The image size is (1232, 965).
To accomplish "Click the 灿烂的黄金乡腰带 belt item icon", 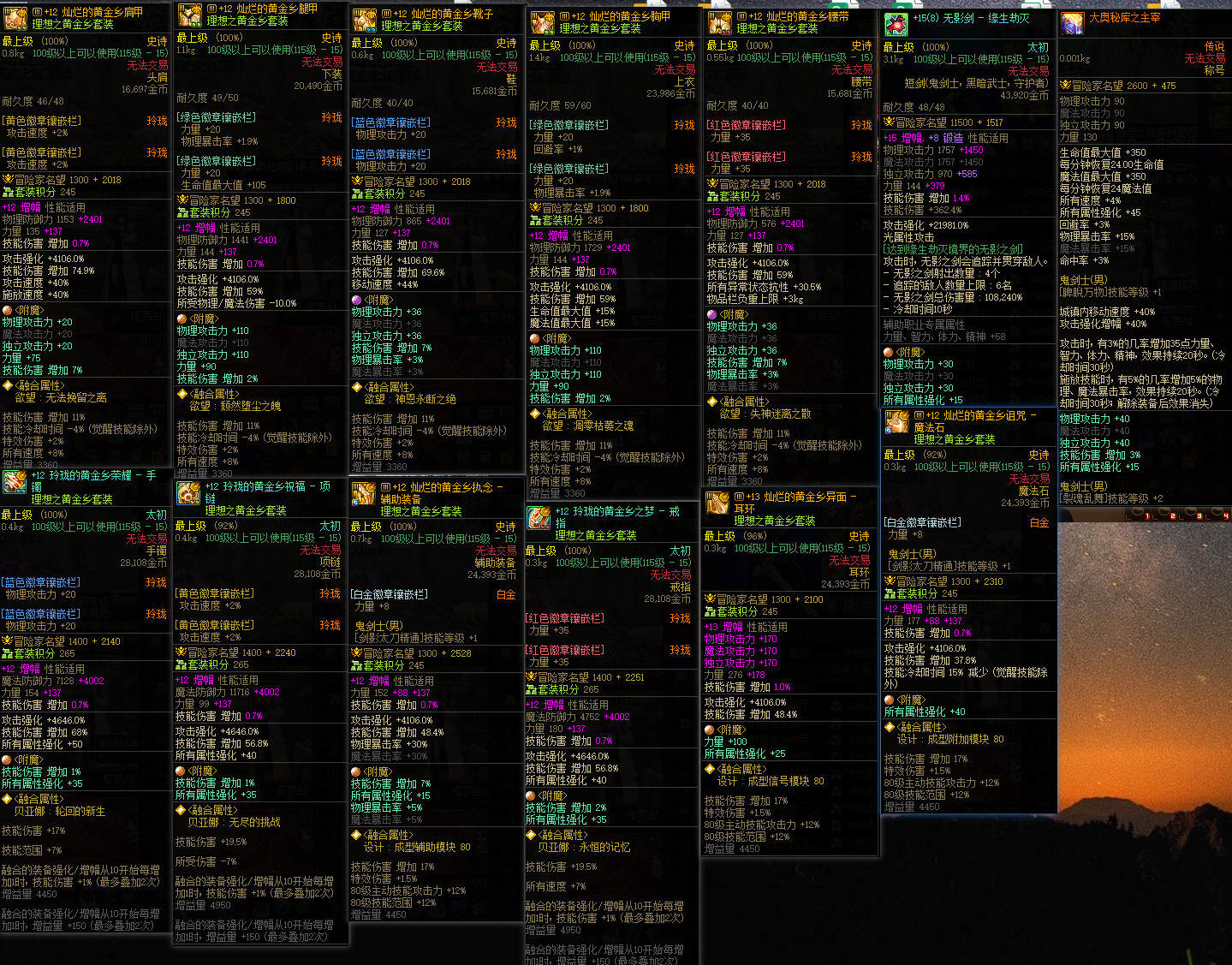I will click(x=719, y=22).
